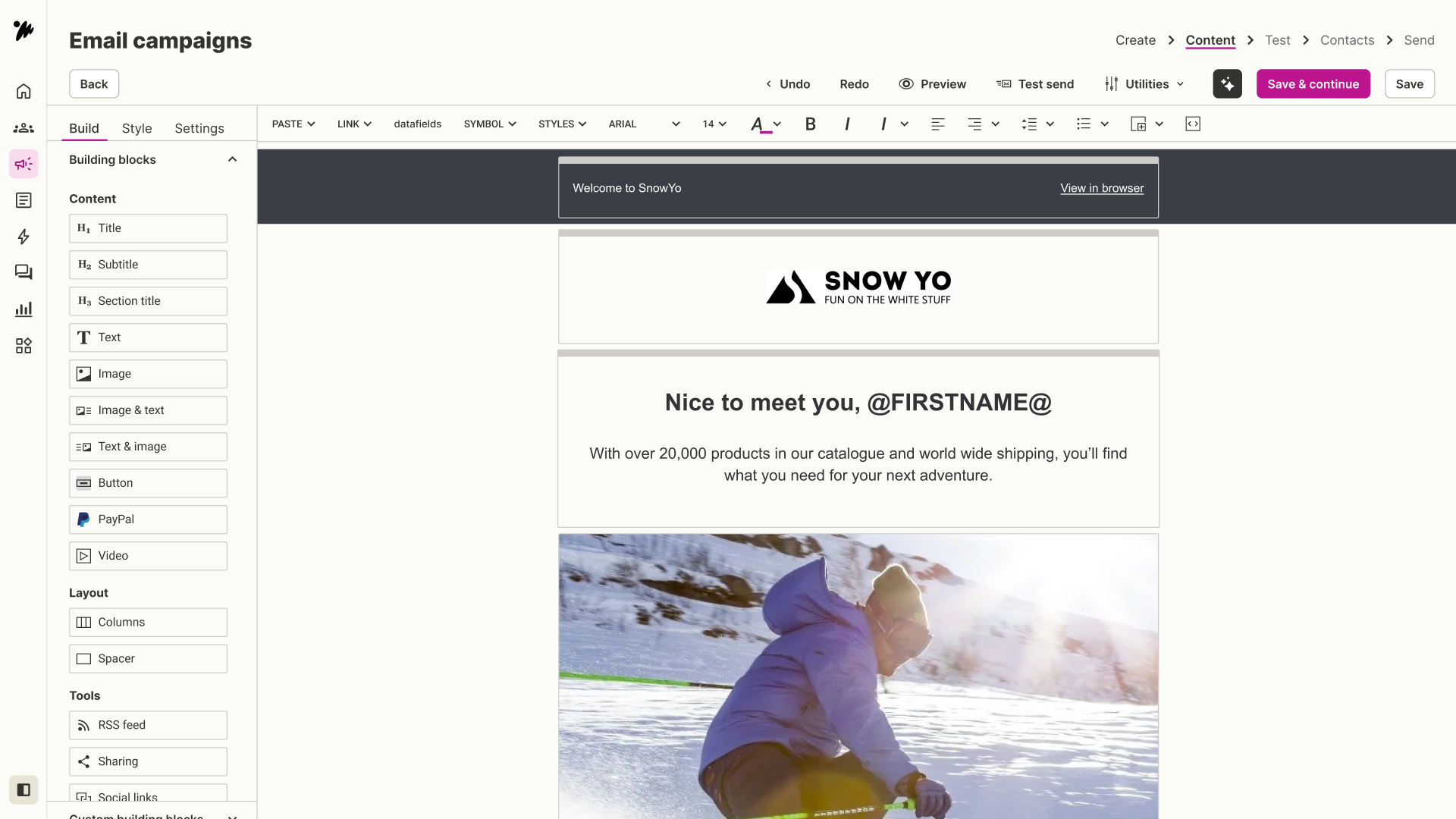Image resolution: width=1456 pixels, height=819 pixels.
Task: Open the forms page icon in sidebar
Action: (24, 200)
